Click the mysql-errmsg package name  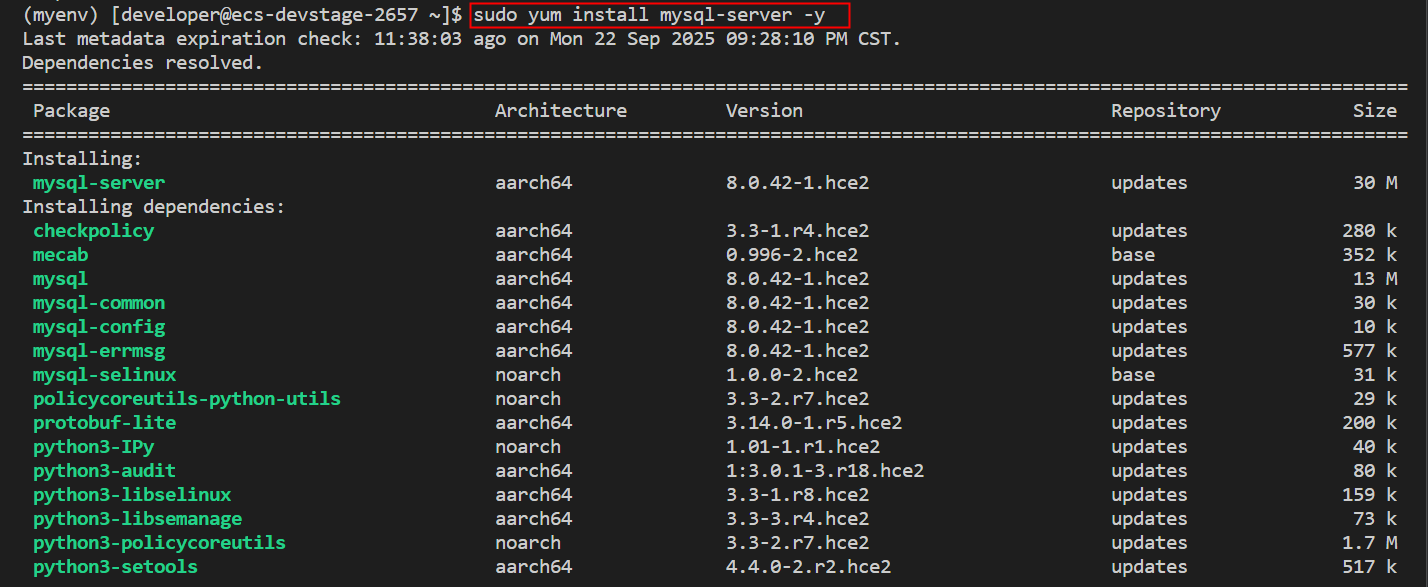pyautogui.click(x=99, y=351)
